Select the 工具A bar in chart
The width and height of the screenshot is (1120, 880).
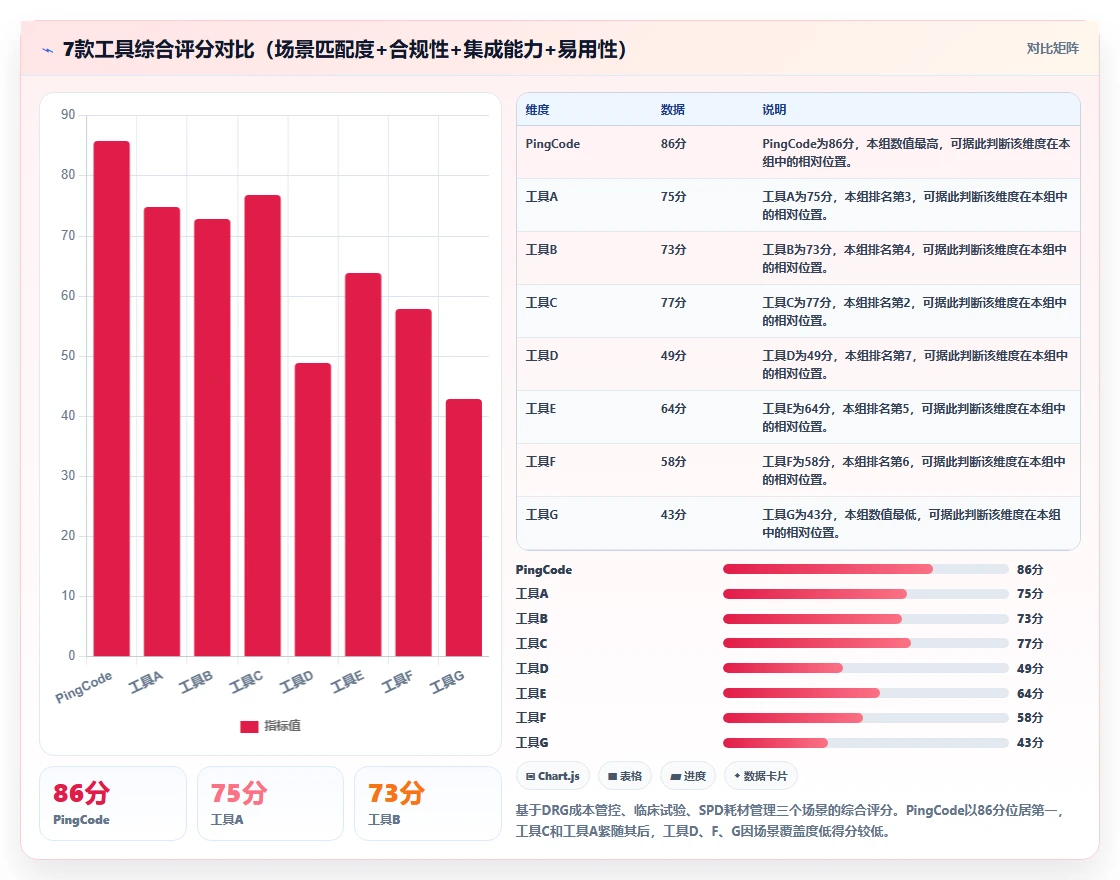coord(162,431)
